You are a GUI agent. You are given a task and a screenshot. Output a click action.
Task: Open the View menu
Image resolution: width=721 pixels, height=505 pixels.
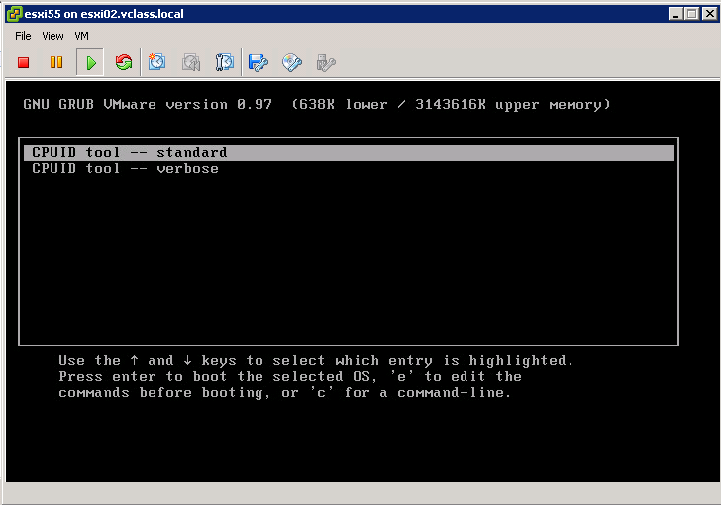[x=53, y=36]
